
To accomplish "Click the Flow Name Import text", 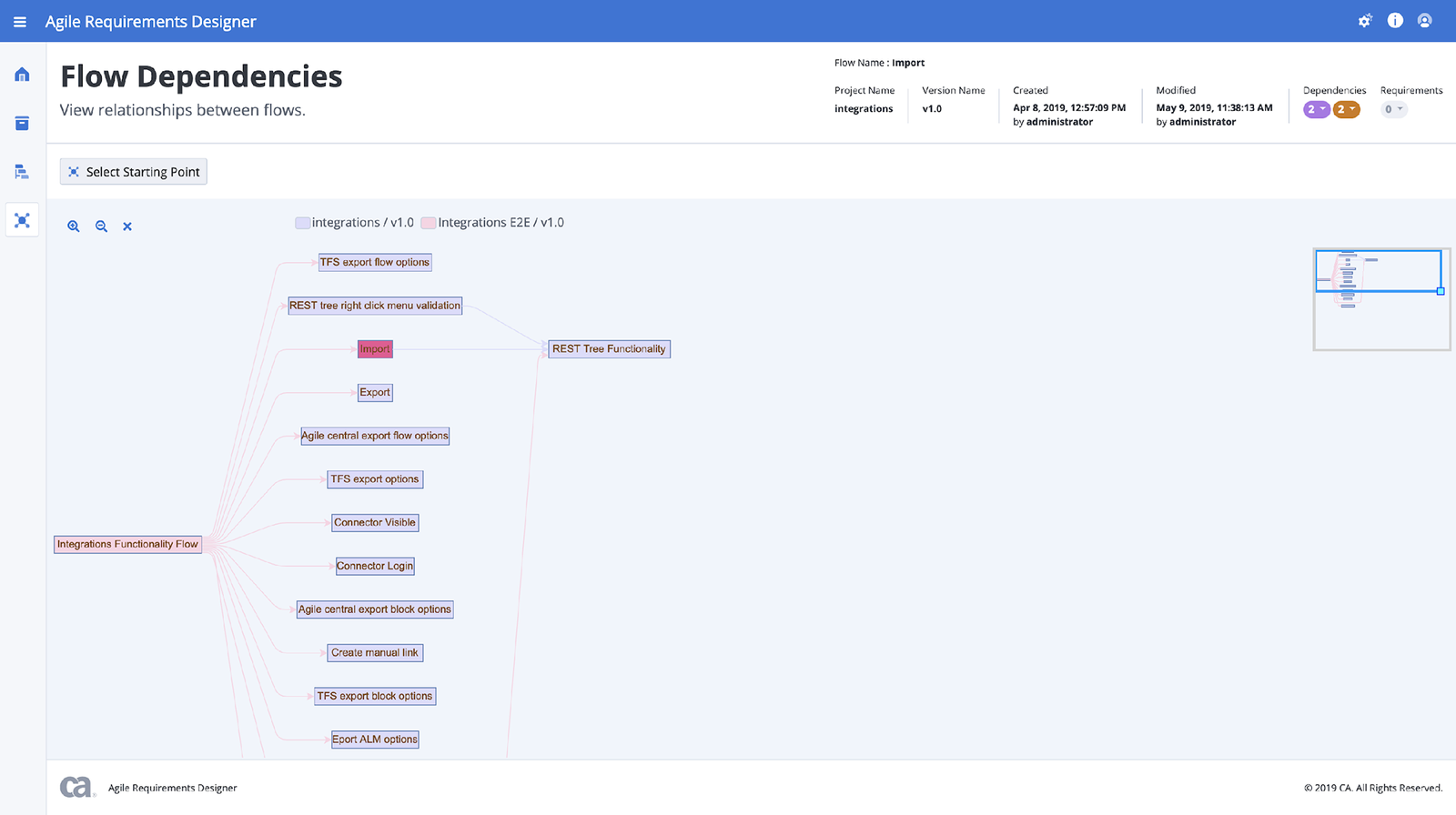I will coord(879,63).
